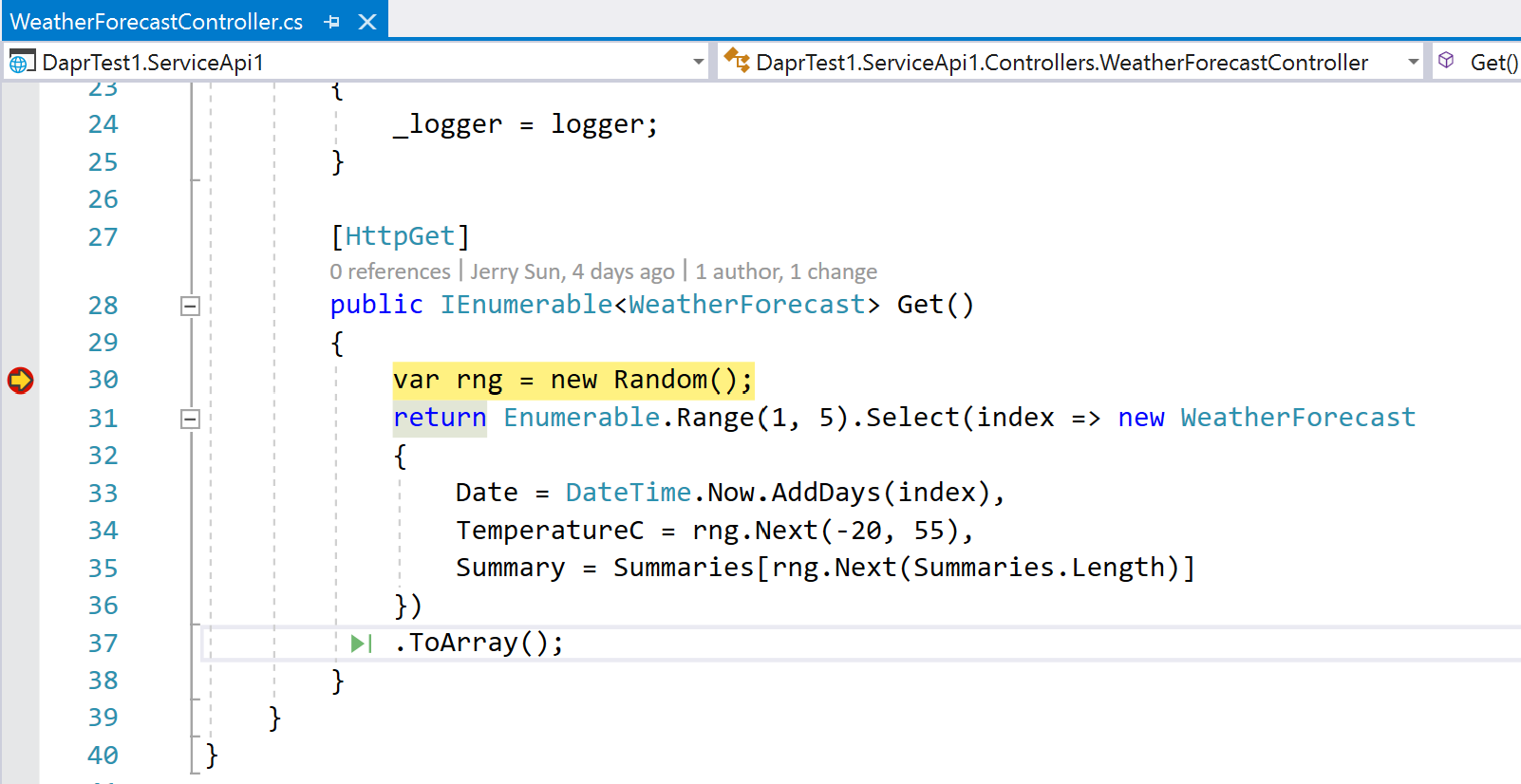
Task: Click line number 26 in the margin
Action: 103,199
